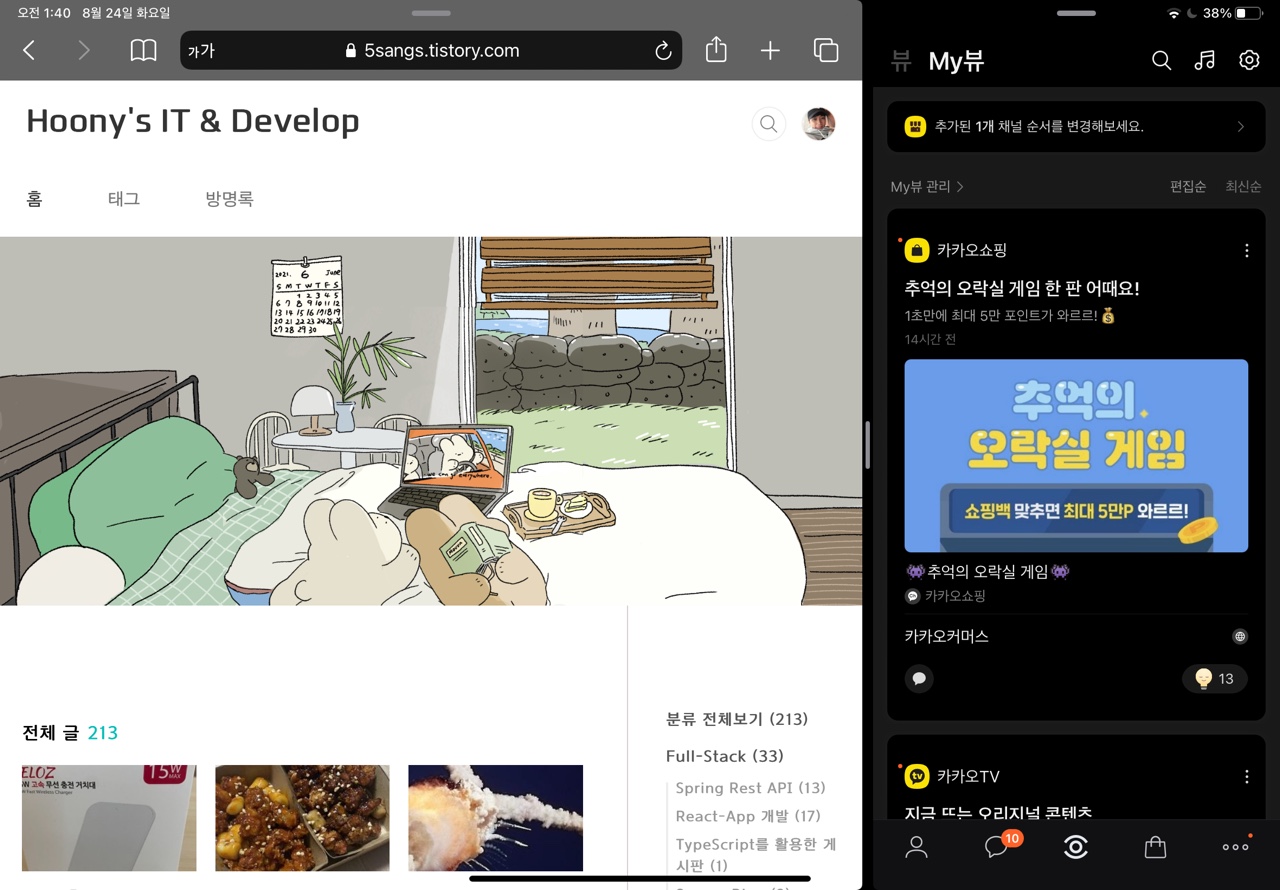Image resolution: width=1280 pixels, height=890 pixels.
Task: Search in KakaoTalk My뷰
Action: [1161, 61]
